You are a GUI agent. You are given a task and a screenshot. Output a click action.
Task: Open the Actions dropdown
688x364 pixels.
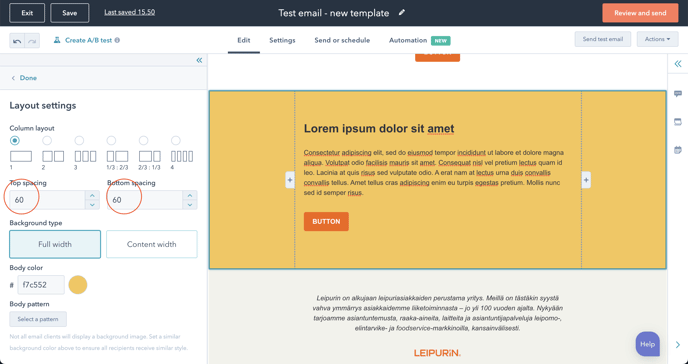pyautogui.click(x=657, y=39)
